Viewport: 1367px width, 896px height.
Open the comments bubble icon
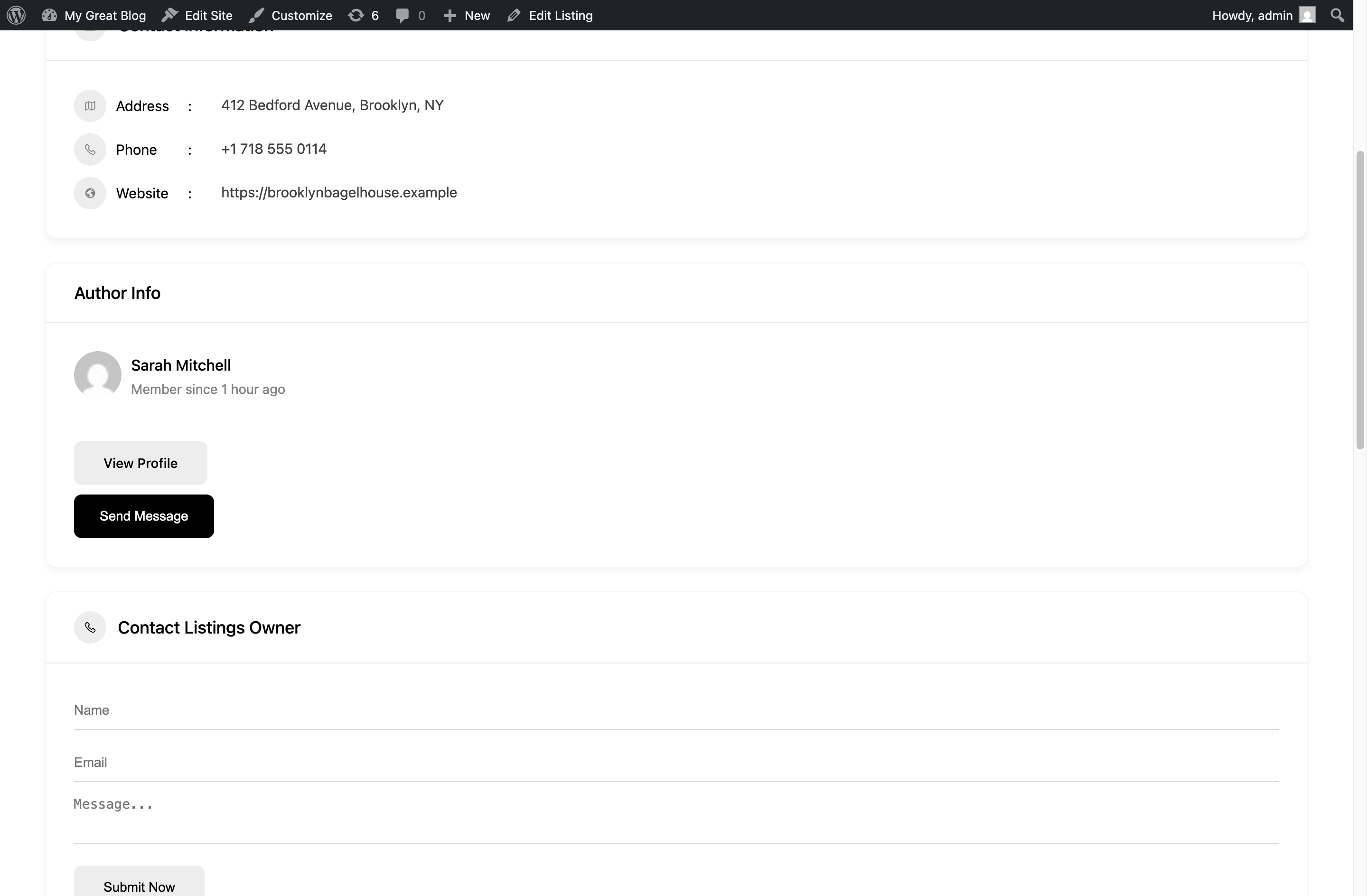pos(403,15)
